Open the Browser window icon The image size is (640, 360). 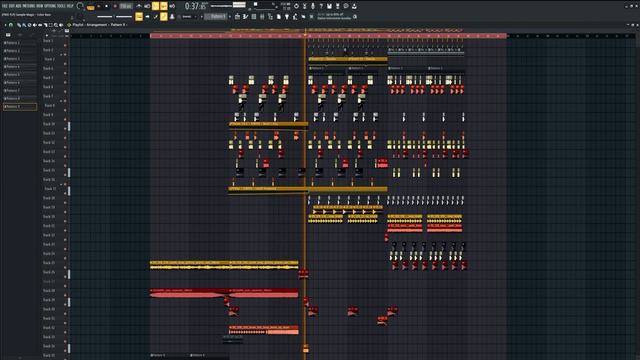[270, 17]
